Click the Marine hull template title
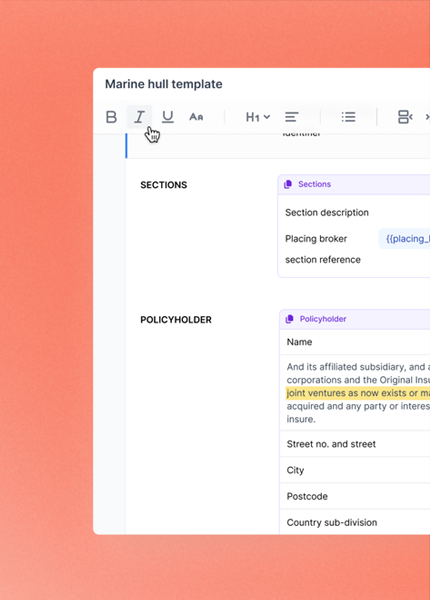The width and height of the screenshot is (430, 600). pyautogui.click(x=164, y=84)
